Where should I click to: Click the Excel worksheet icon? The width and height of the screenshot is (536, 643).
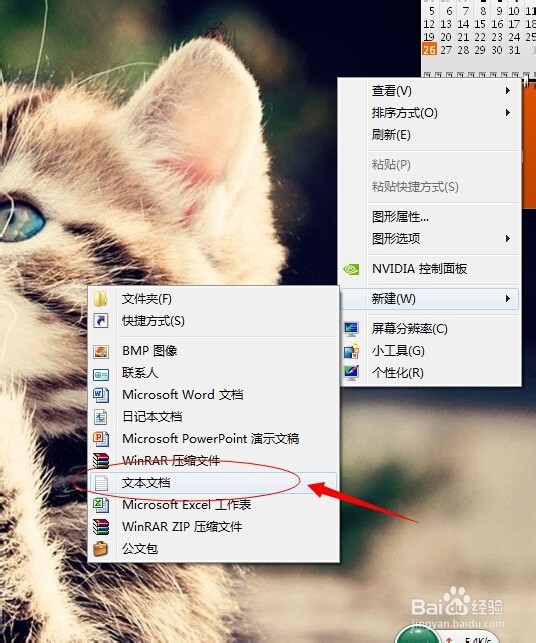[x=100, y=505]
